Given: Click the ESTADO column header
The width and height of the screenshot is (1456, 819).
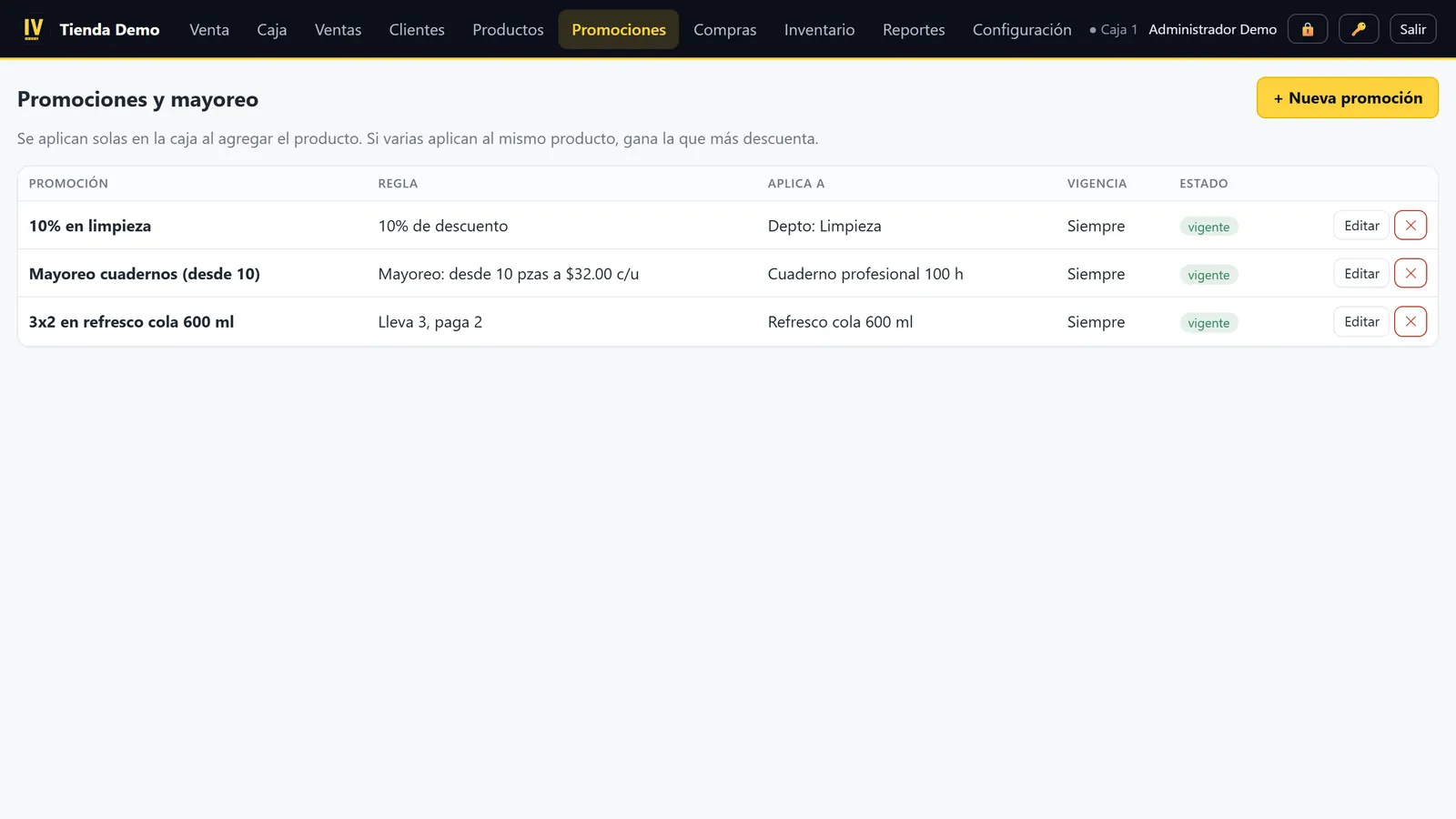Looking at the screenshot, I should (x=1204, y=183).
